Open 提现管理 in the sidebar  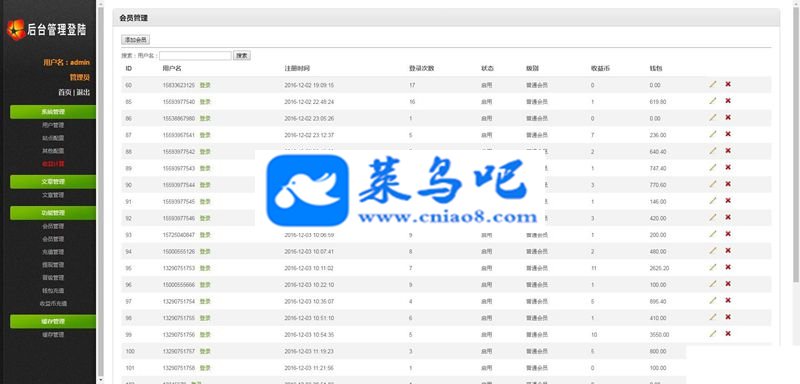point(53,265)
